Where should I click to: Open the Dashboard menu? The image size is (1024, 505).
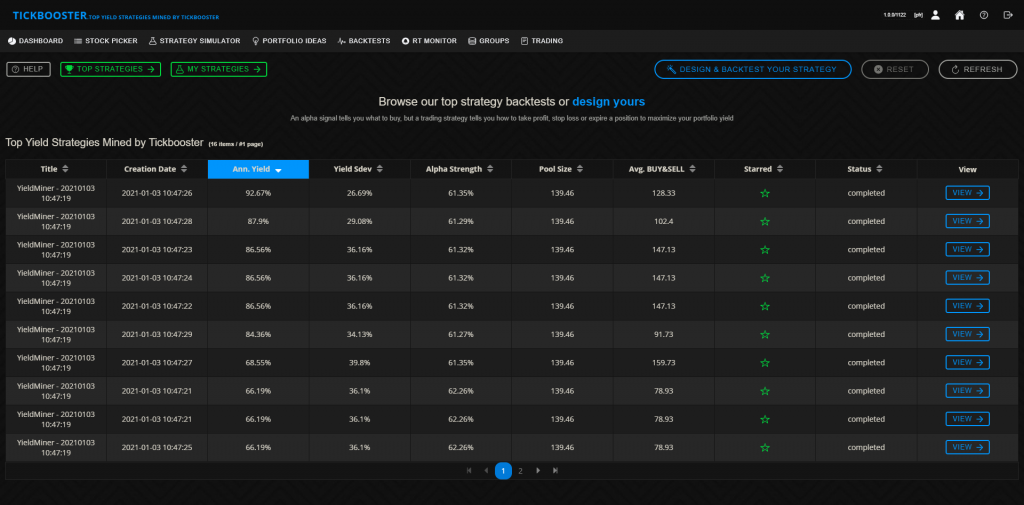35,41
